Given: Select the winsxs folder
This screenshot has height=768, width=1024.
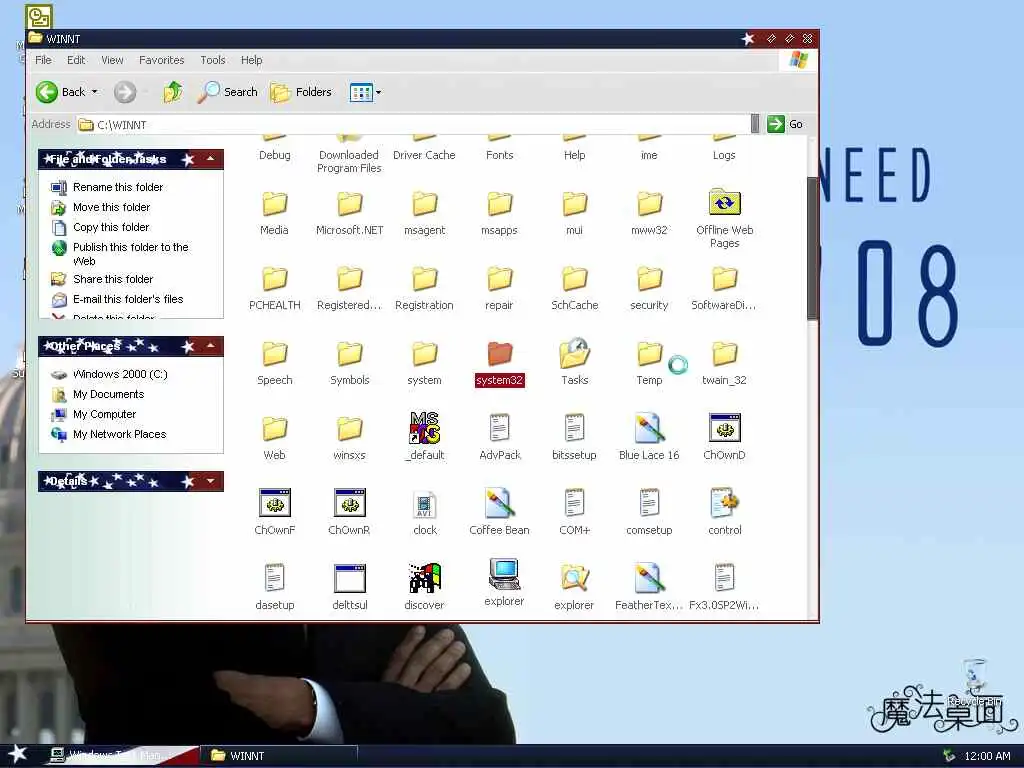Looking at the screenshot, I should click(349, 439).
